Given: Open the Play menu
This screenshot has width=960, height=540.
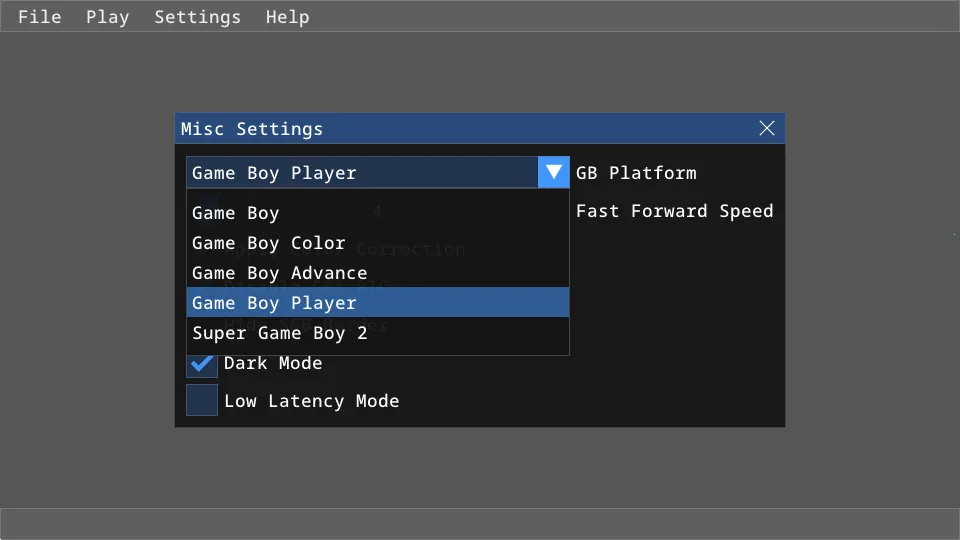Looking at the screenshot, I should [x=107, y=17].
